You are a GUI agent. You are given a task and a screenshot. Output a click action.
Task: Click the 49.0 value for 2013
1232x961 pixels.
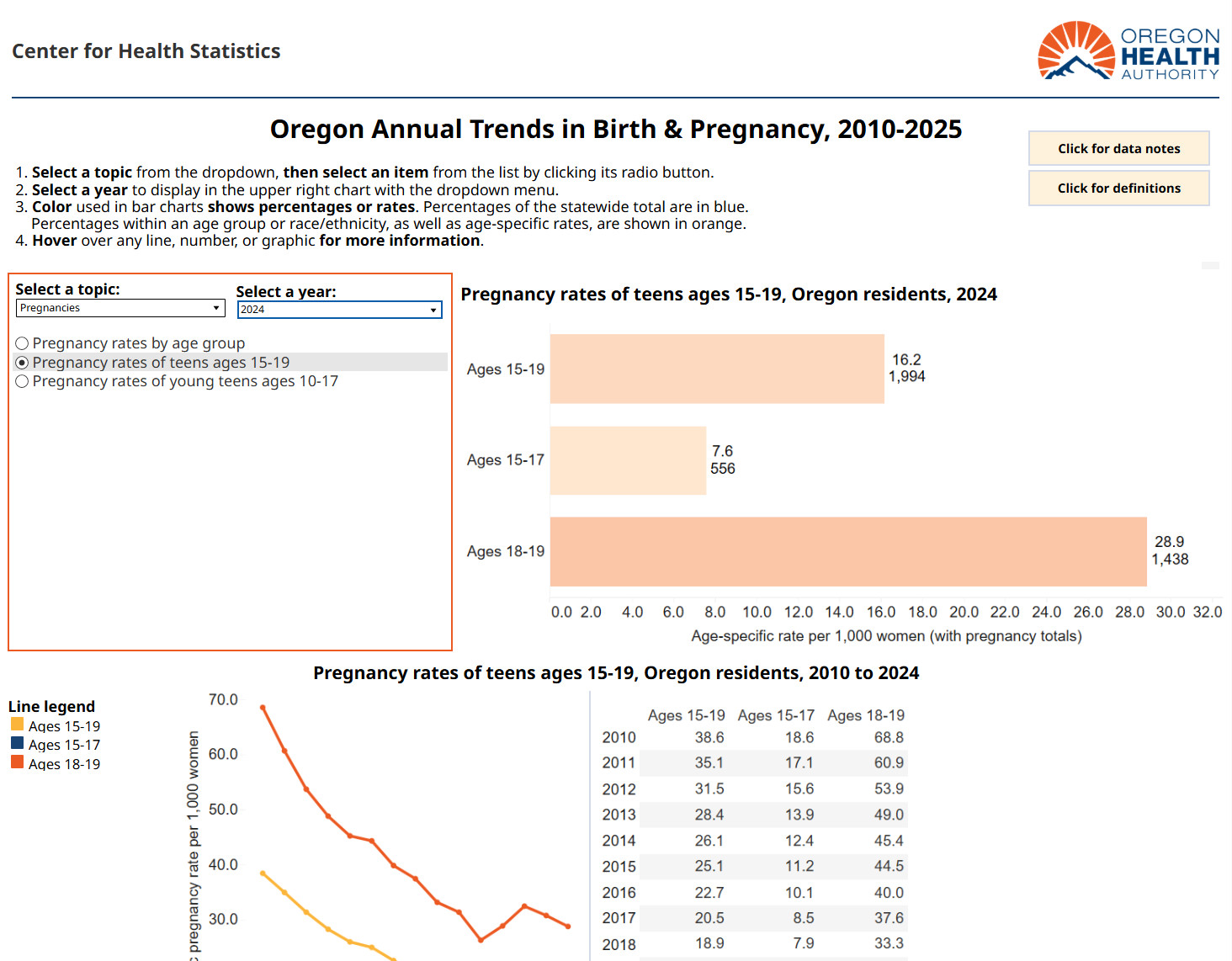(889, 815)
